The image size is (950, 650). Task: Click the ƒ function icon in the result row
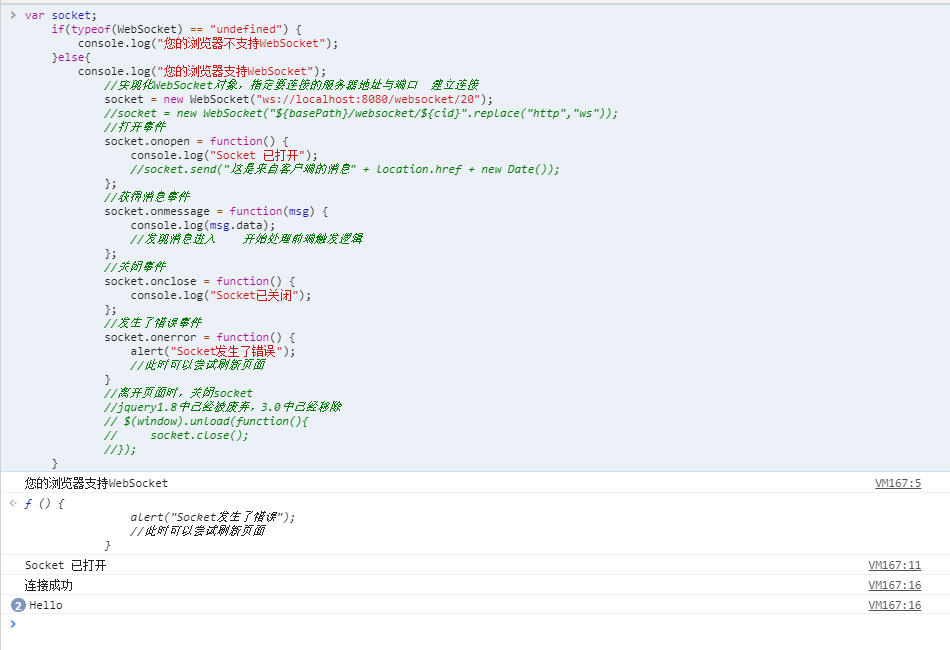(x=27, y=503)
